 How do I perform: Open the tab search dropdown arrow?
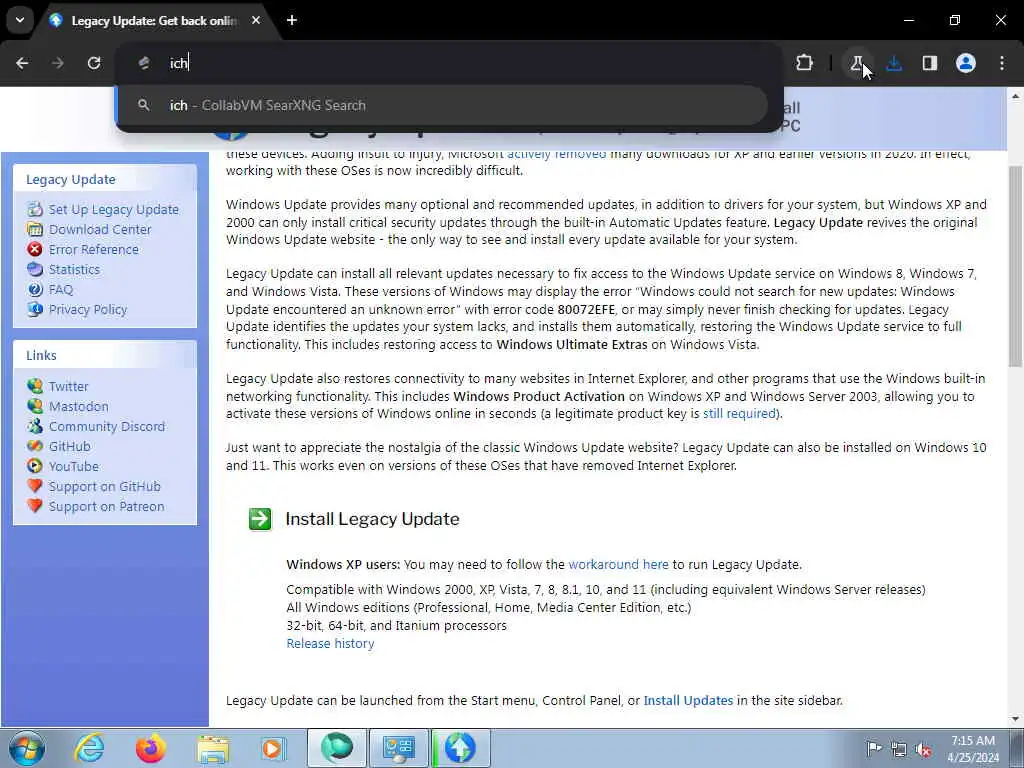coord(20,20)
